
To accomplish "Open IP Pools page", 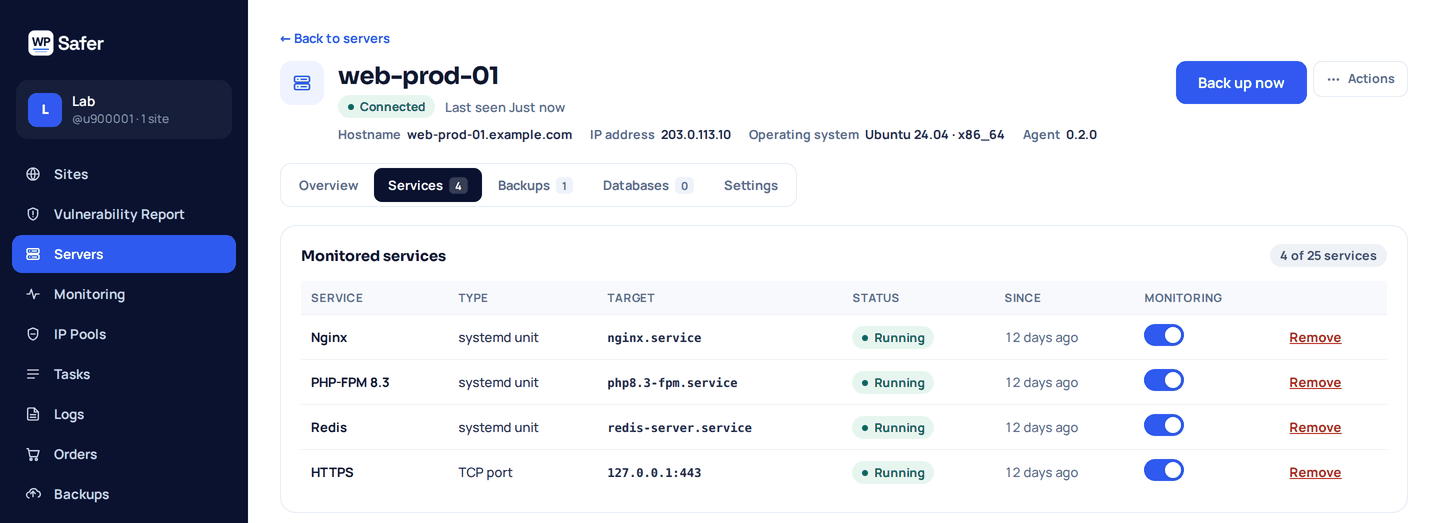I will pyautogui.click(x=124, y=334).
